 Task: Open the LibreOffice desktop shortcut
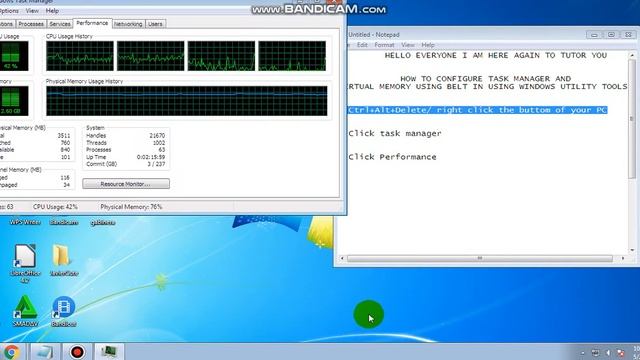(x=25, y=263)
